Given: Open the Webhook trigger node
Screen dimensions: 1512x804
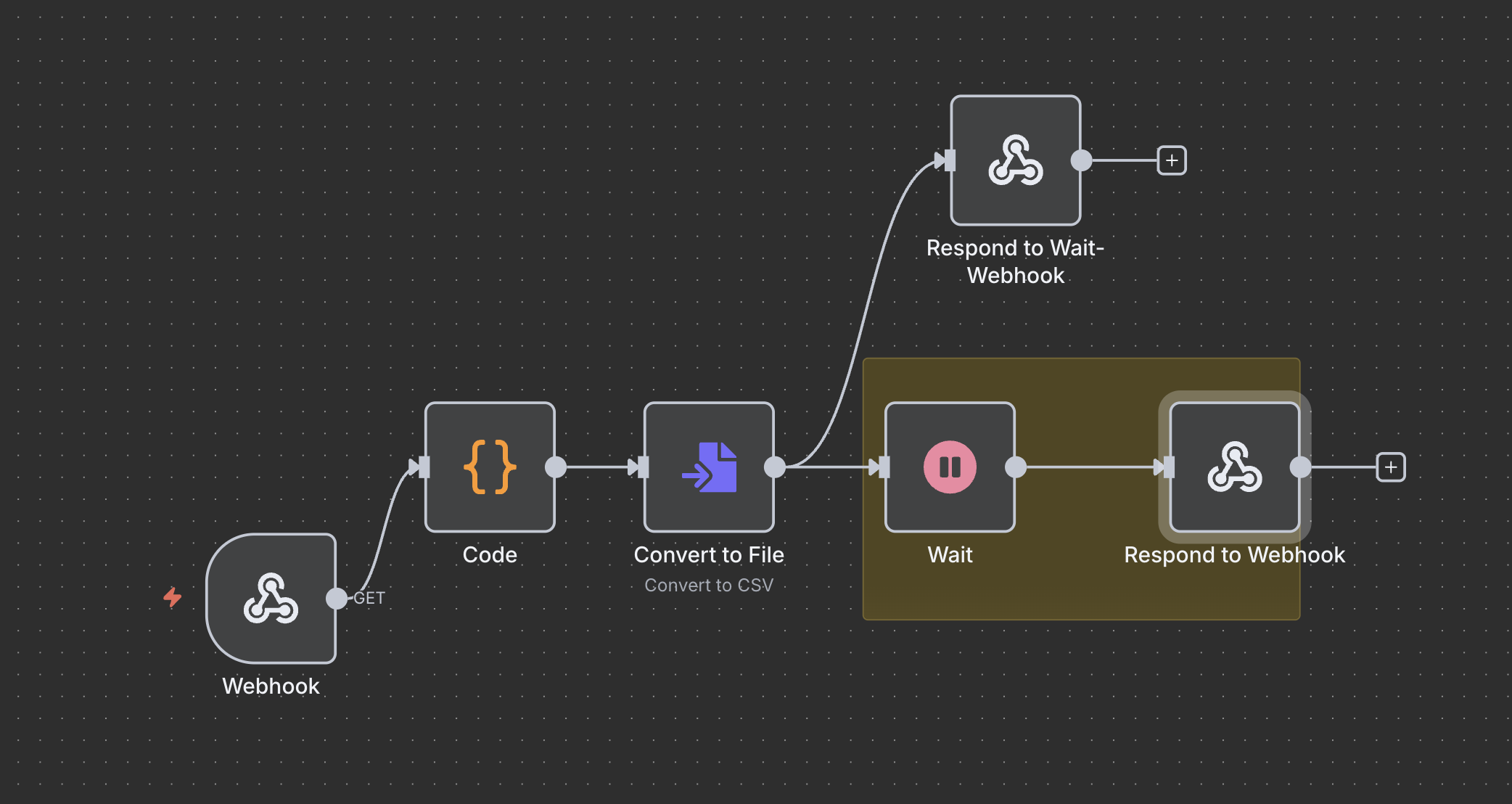Looking at the screenshot, I should [270, 598].
